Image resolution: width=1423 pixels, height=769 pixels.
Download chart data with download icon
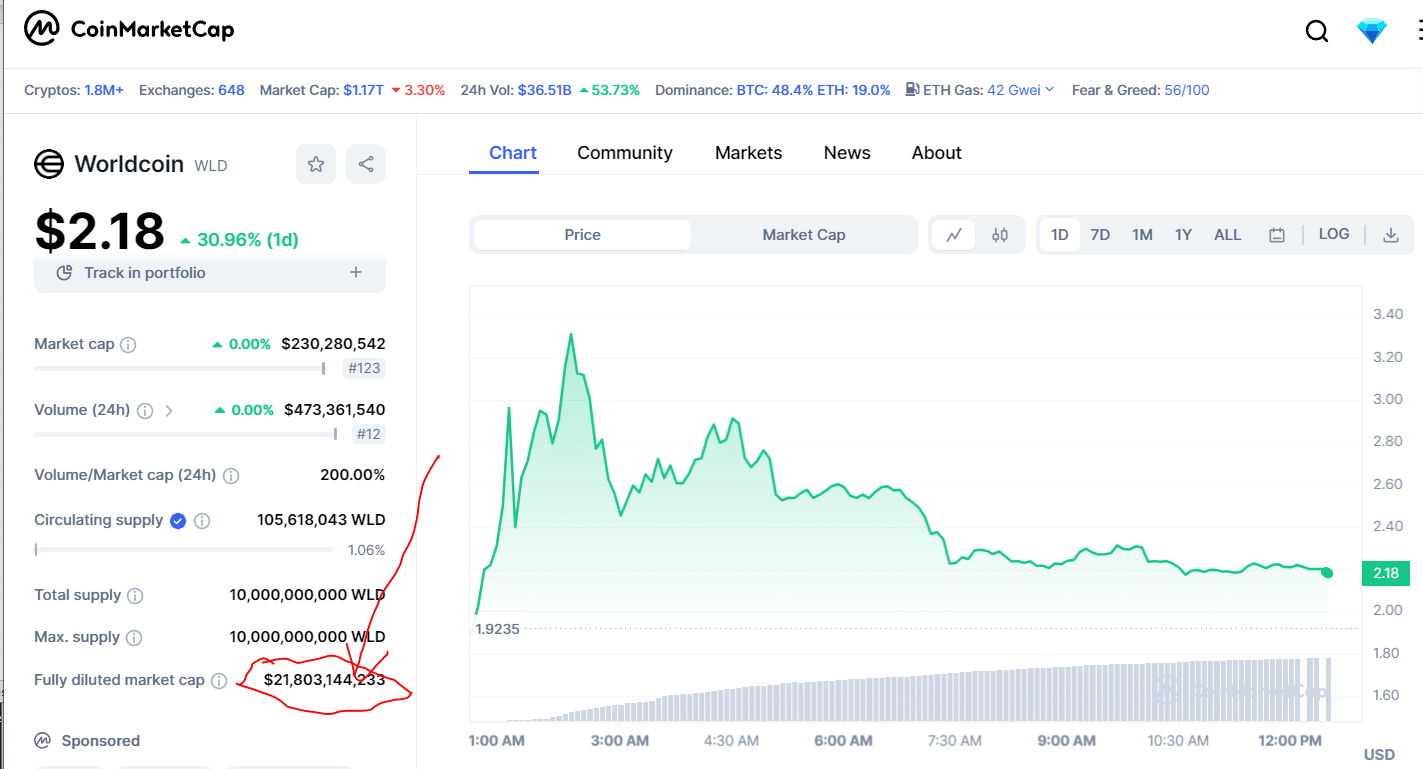point(1390,235)
